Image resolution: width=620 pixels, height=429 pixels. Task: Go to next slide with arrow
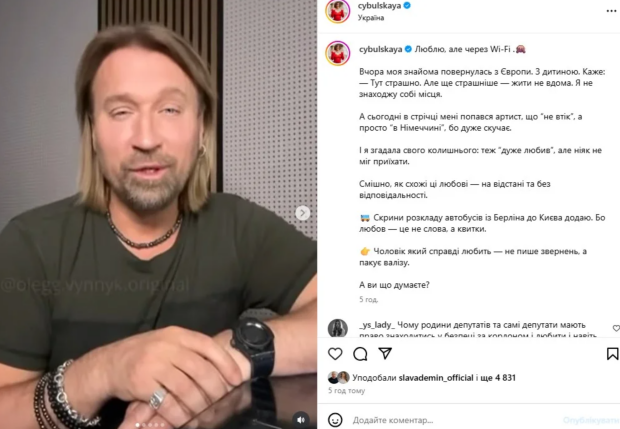pyautogui.click(x=302, y=213)
